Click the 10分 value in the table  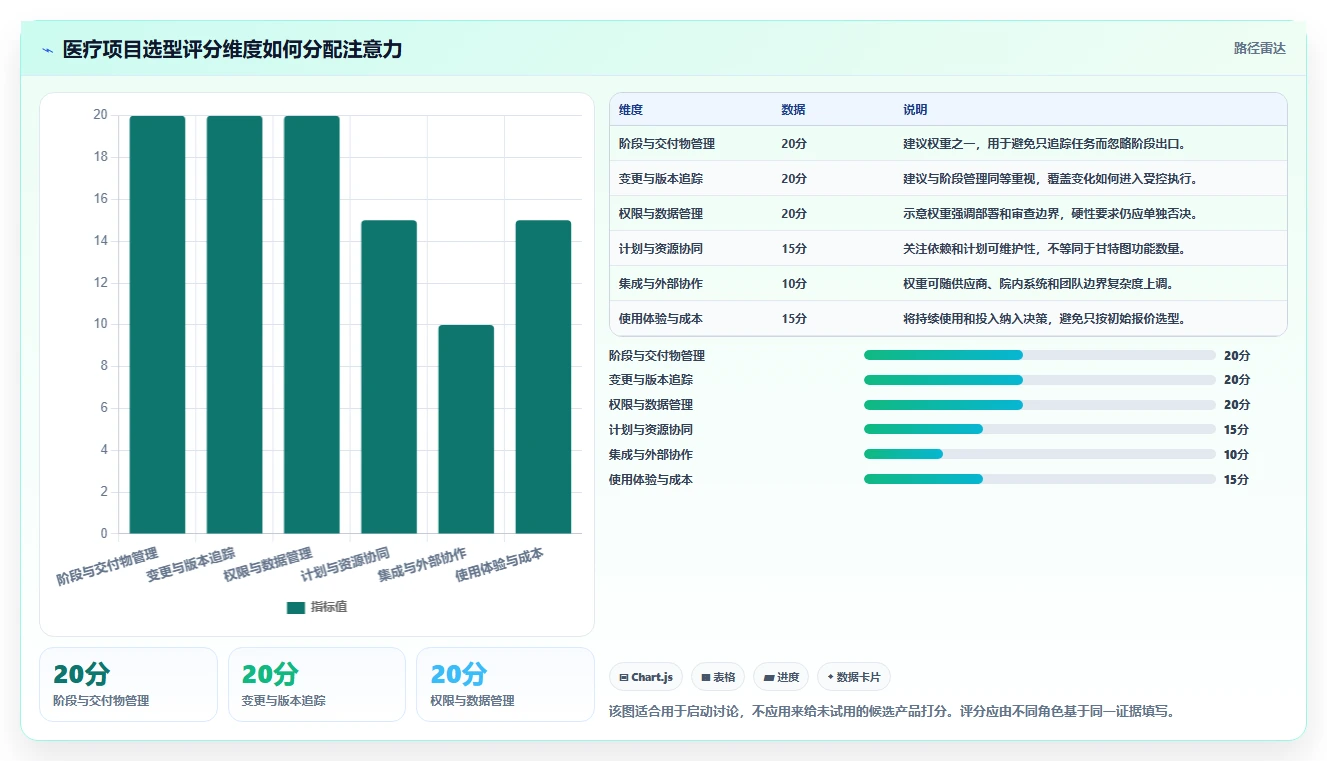coord(794,284)
